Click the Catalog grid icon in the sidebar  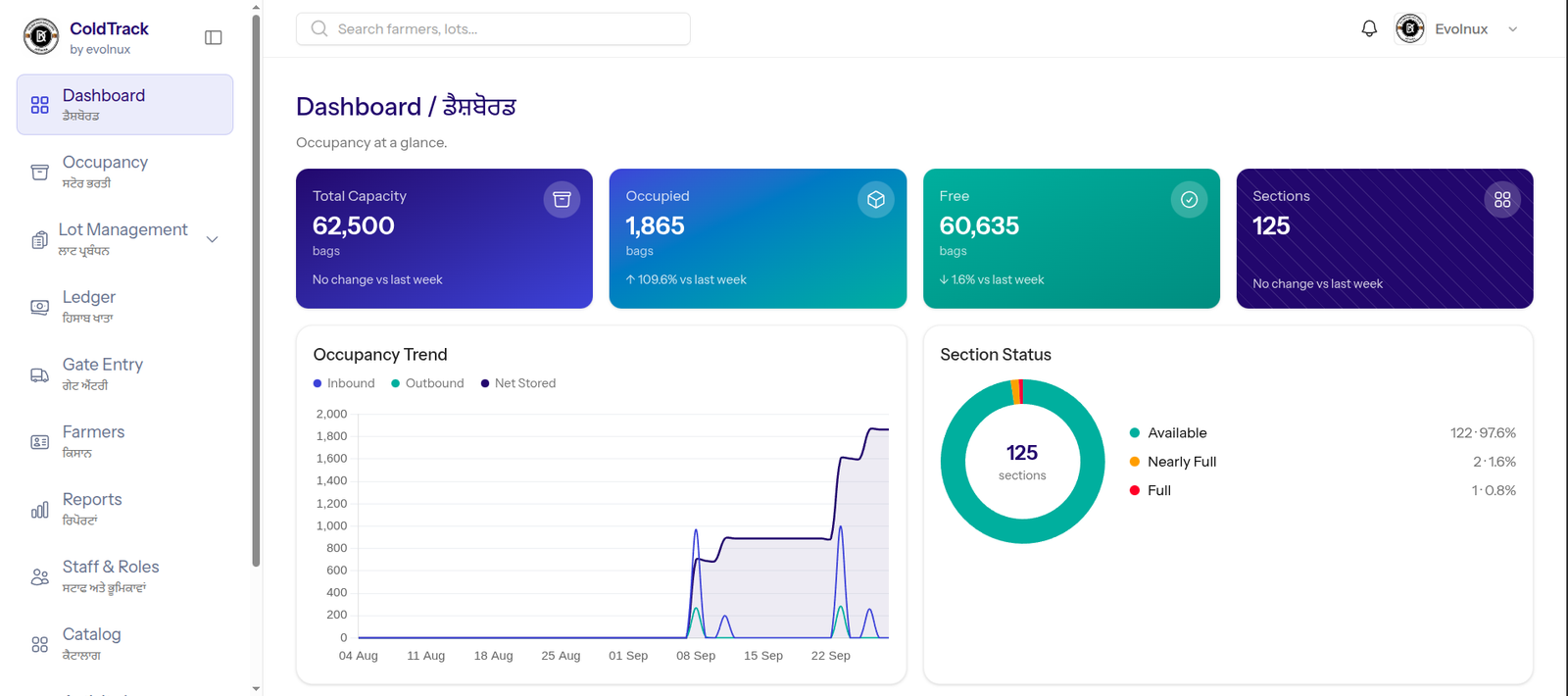coord(39,644)
